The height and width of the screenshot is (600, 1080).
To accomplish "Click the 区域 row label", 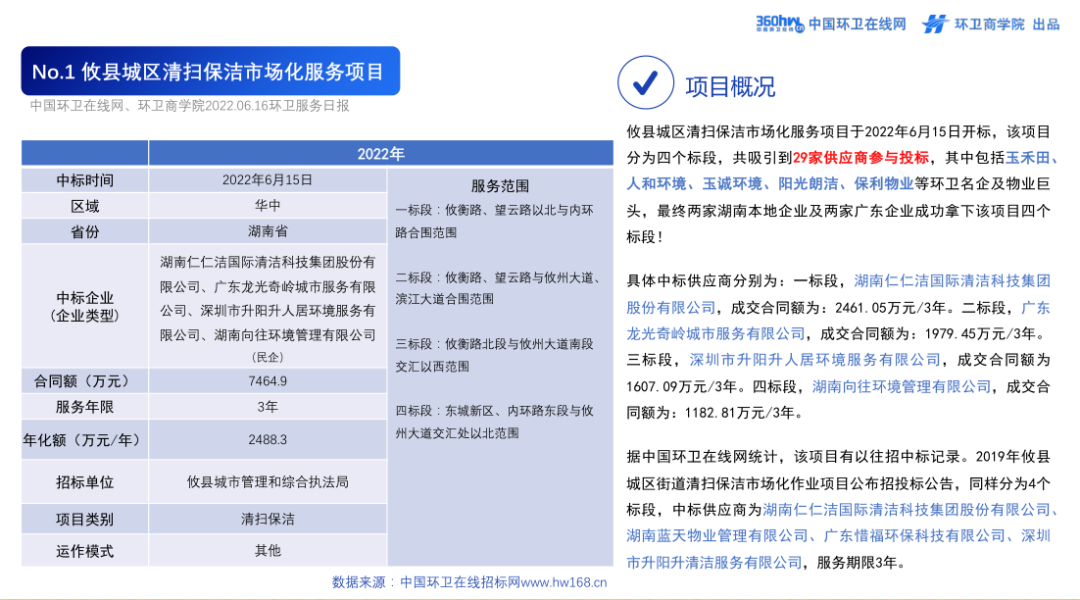I will pos(85,207).
